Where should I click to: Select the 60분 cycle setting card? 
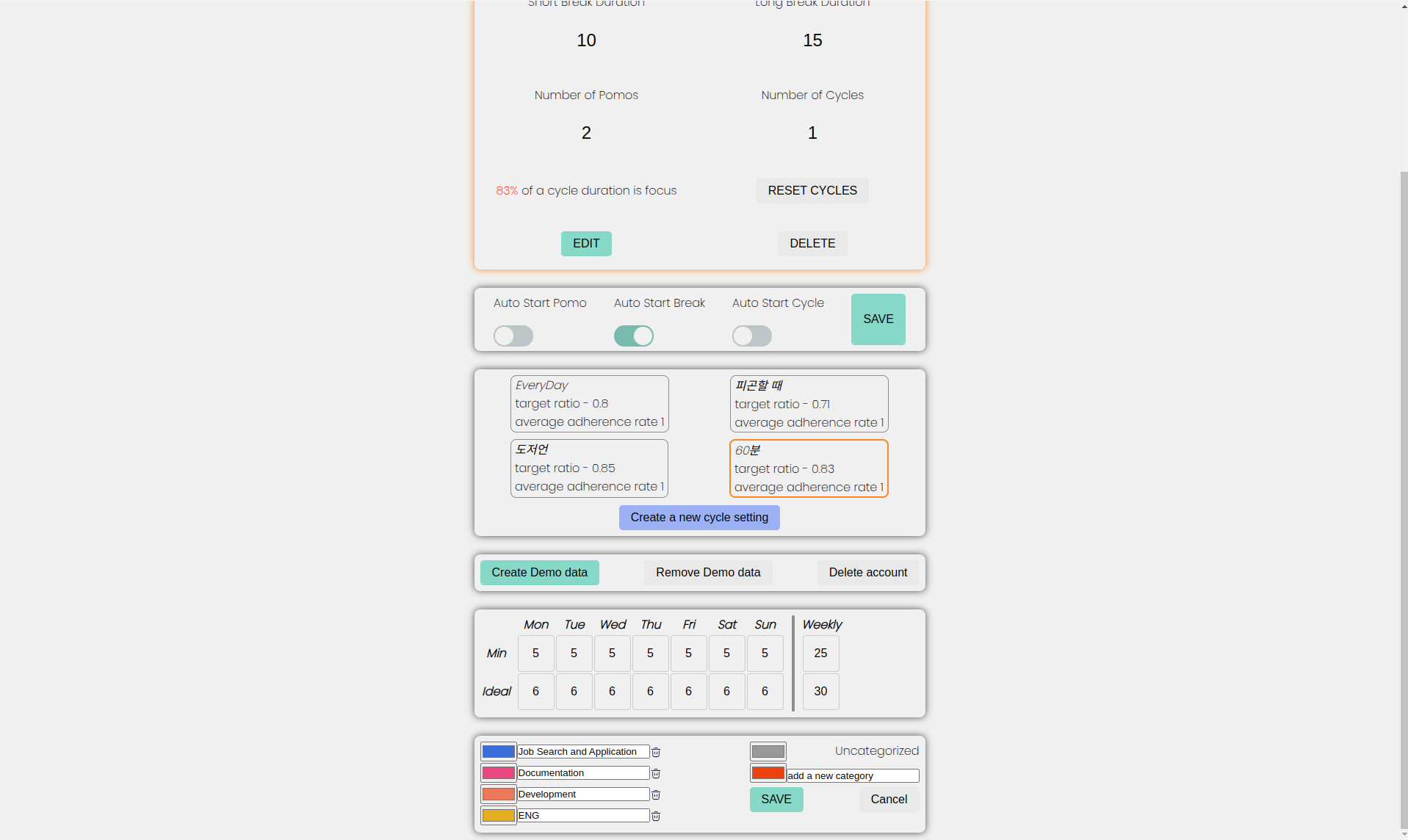[x=809, y=468]
